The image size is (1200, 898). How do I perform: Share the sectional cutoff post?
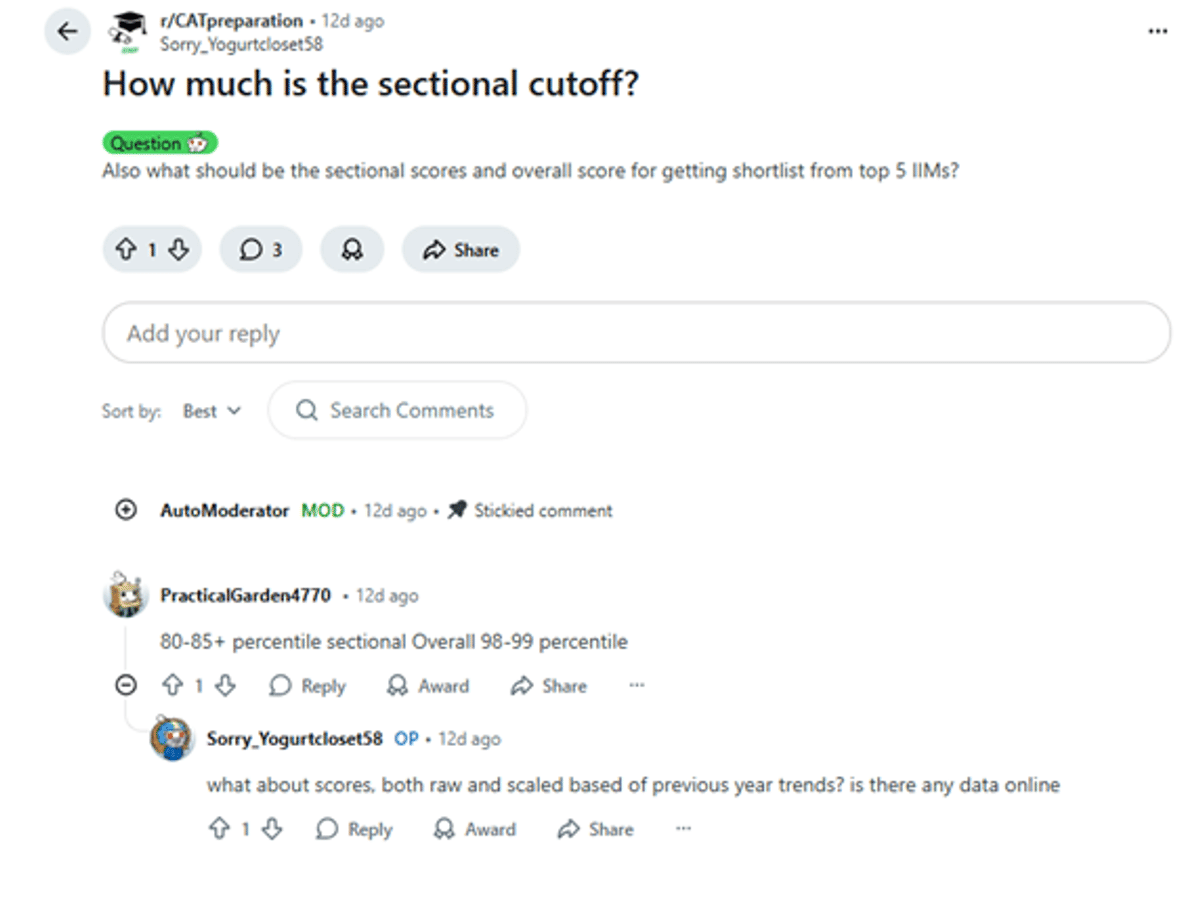coord(460,250)
